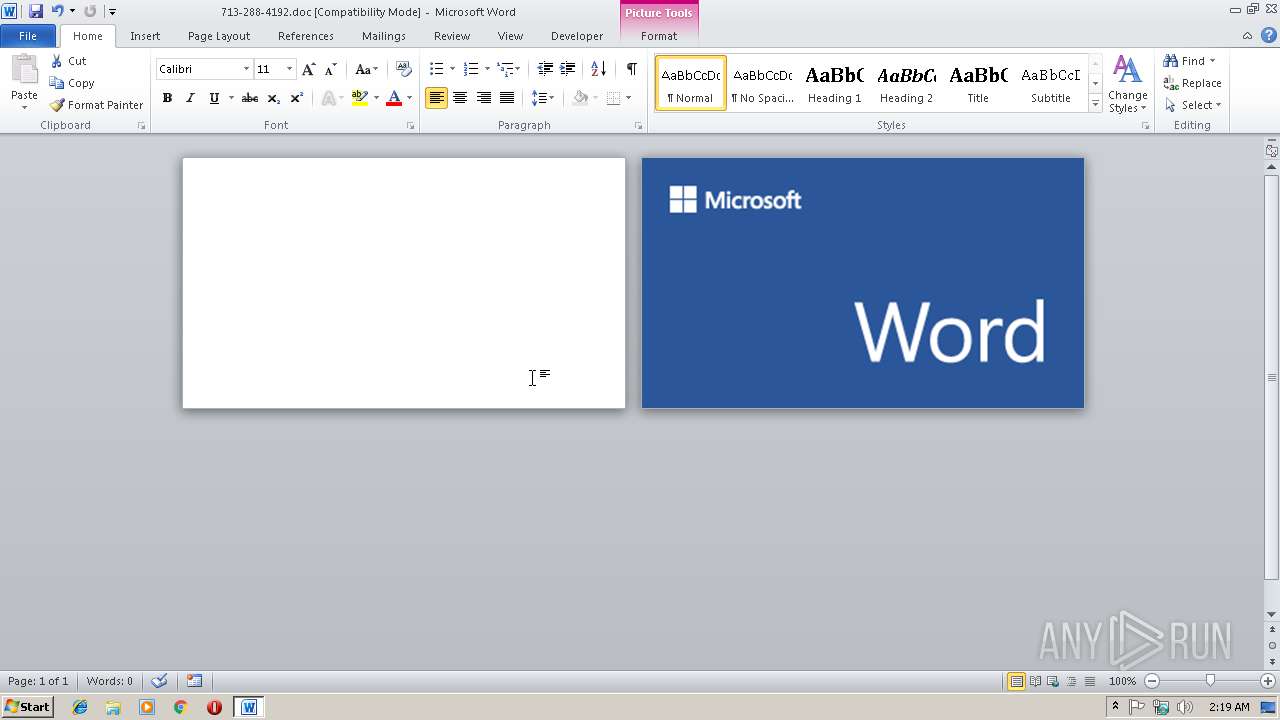Switch to the Page Layout tab

[219, 36]
